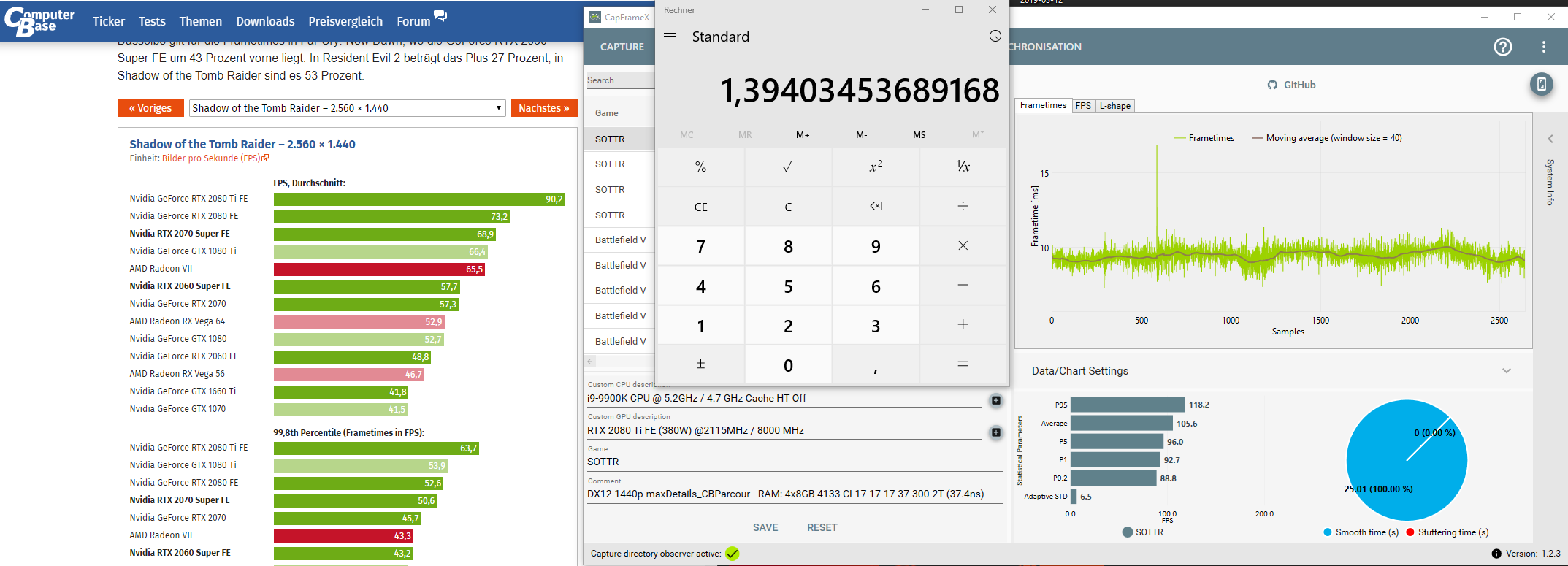1568x566 pixels.
Task: Open Preisvergleich in ComputerBase navigation
Action: click(345, 21)
